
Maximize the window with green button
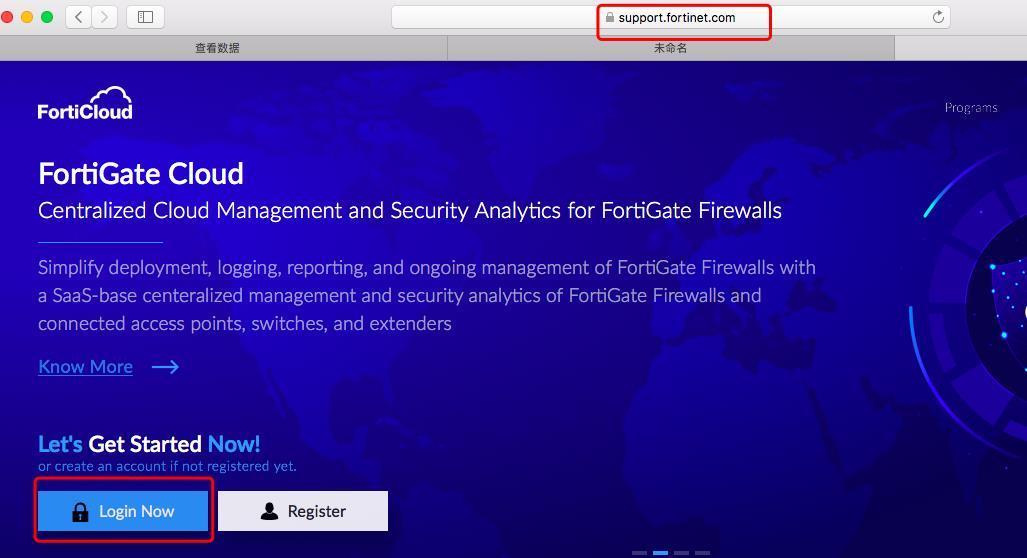point(47,17)
